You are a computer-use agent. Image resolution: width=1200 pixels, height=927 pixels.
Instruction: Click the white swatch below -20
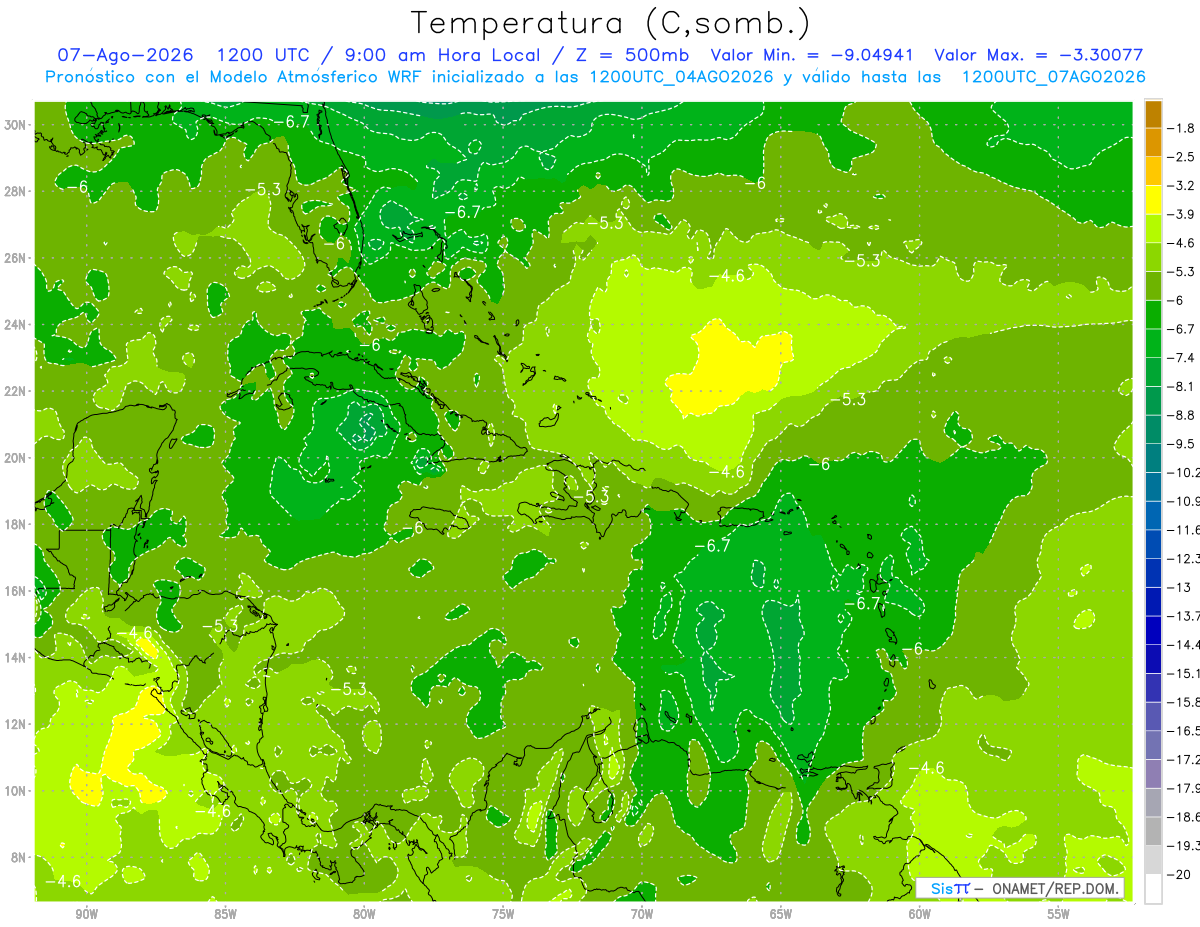1153,889
